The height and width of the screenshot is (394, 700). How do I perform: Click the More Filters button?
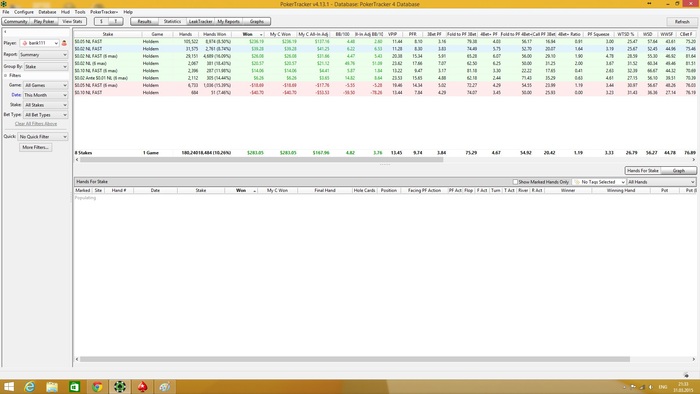[x=35, y=147]
